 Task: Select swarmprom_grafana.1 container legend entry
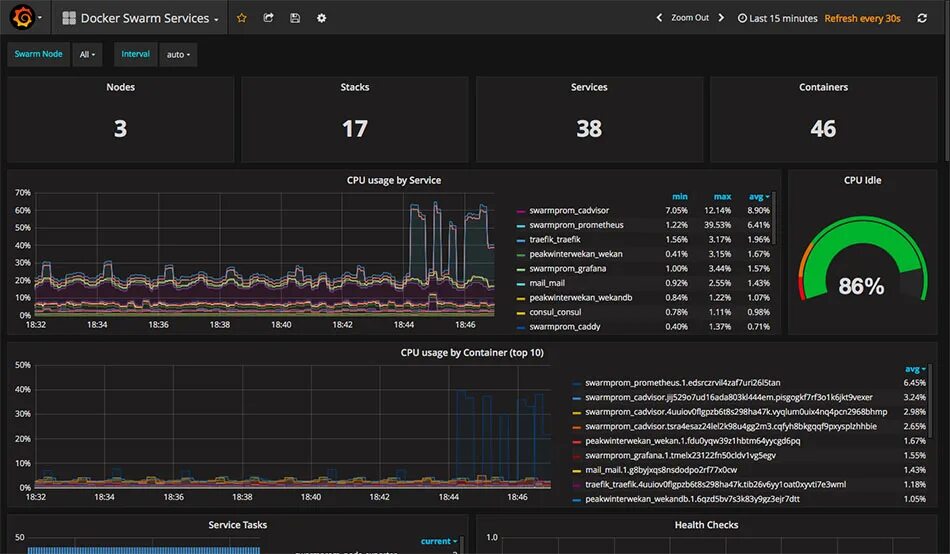[680, 455]
